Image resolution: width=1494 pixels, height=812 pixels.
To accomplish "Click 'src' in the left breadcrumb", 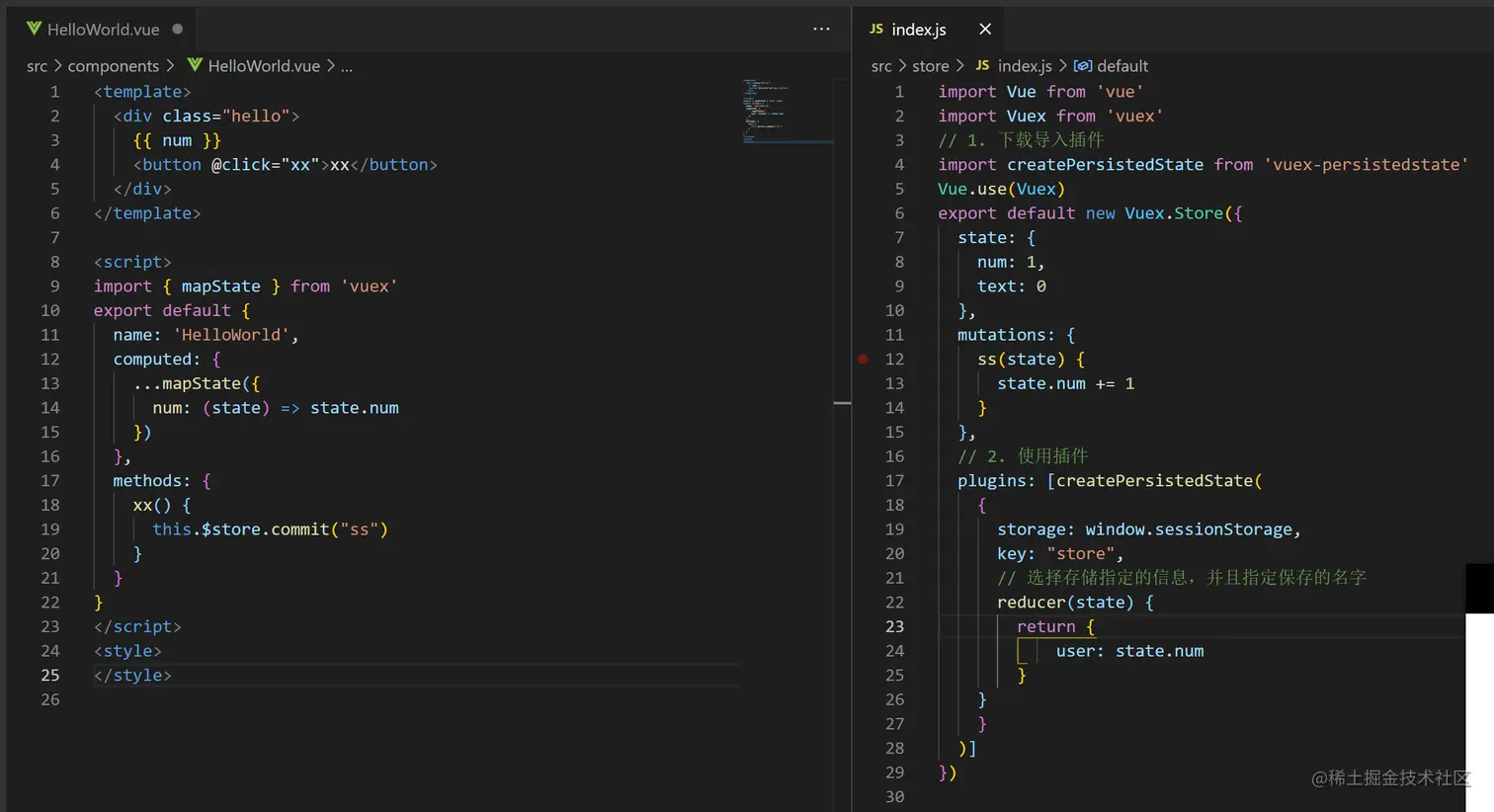I will (x=37, y=66).
